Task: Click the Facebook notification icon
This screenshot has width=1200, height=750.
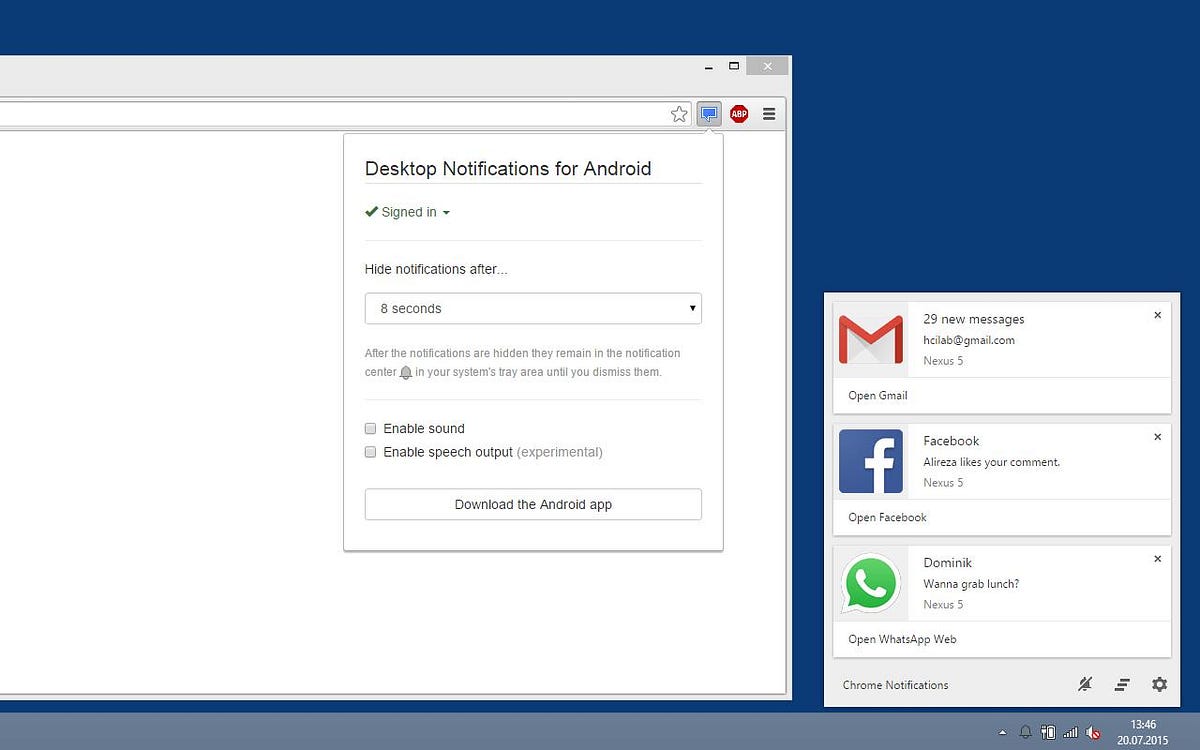Action: coord(870,461)
